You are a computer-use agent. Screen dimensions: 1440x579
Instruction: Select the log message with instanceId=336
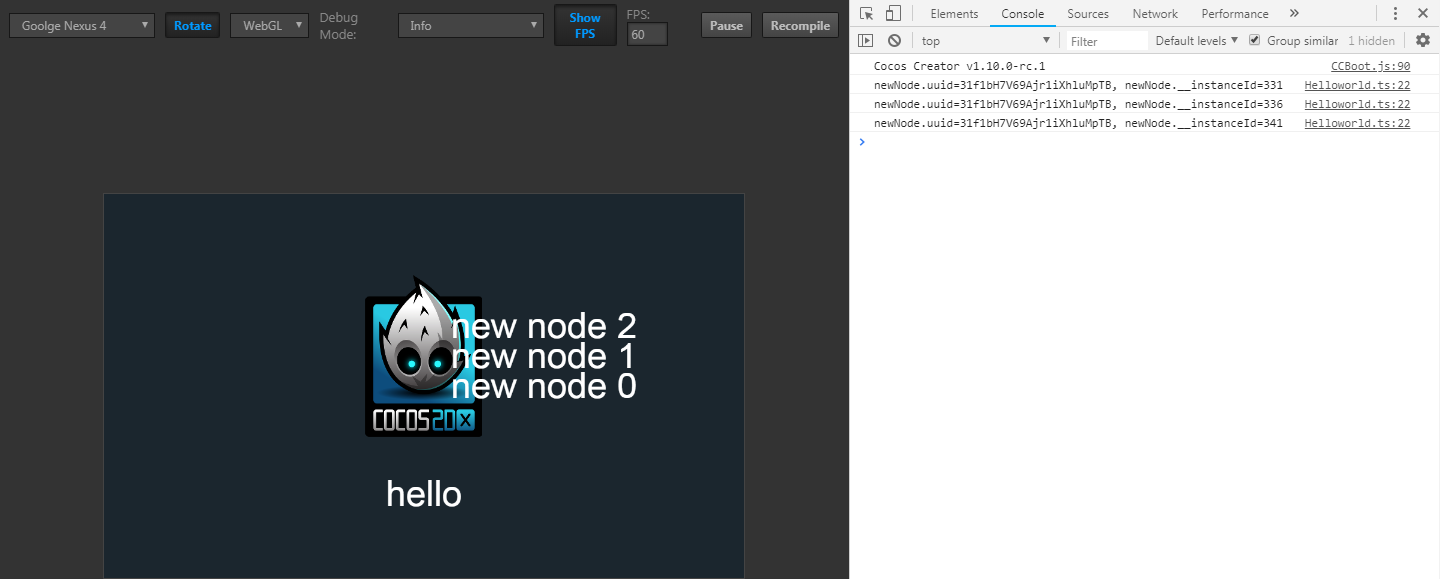[x=1078, y=104]
